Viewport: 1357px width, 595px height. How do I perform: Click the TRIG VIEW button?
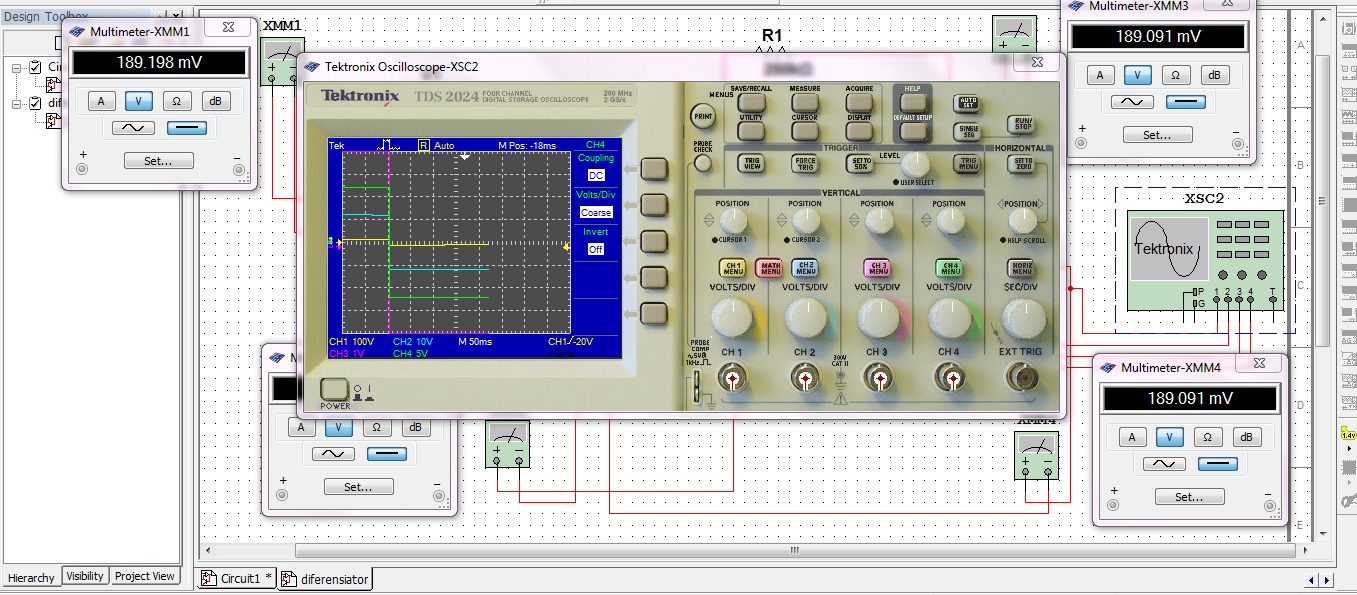[752, 163]
